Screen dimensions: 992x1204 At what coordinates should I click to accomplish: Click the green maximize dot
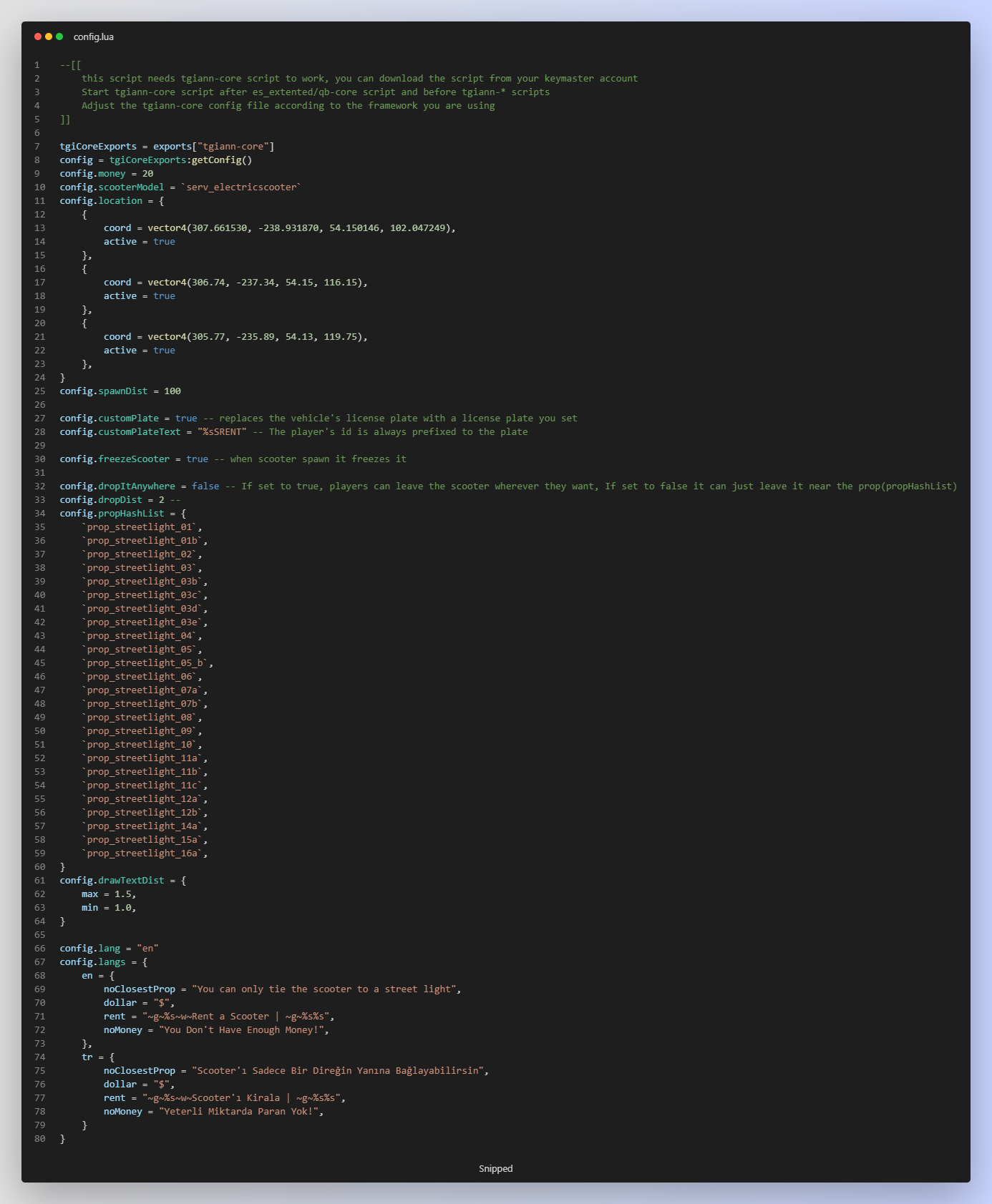point(59,36)
